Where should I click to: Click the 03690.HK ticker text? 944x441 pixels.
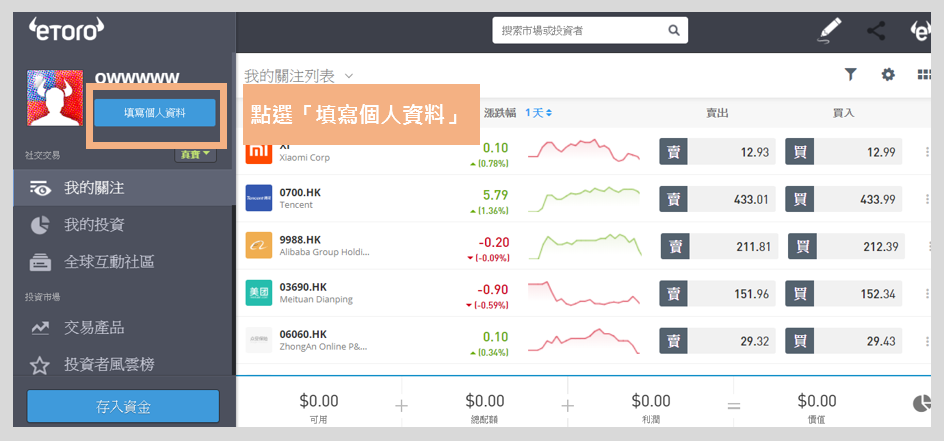(303, 287)
